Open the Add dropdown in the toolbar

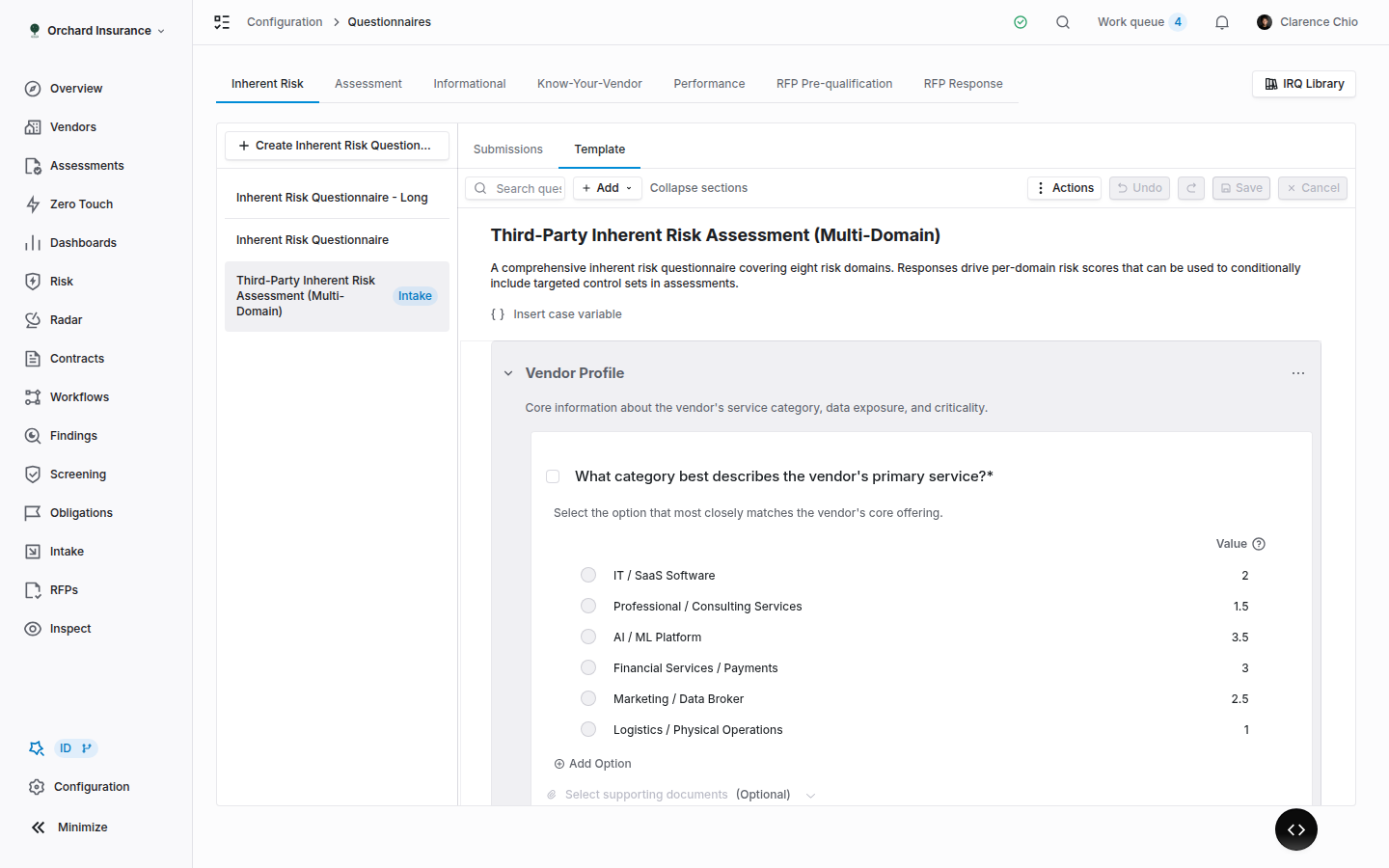click(x=608, y=188)
